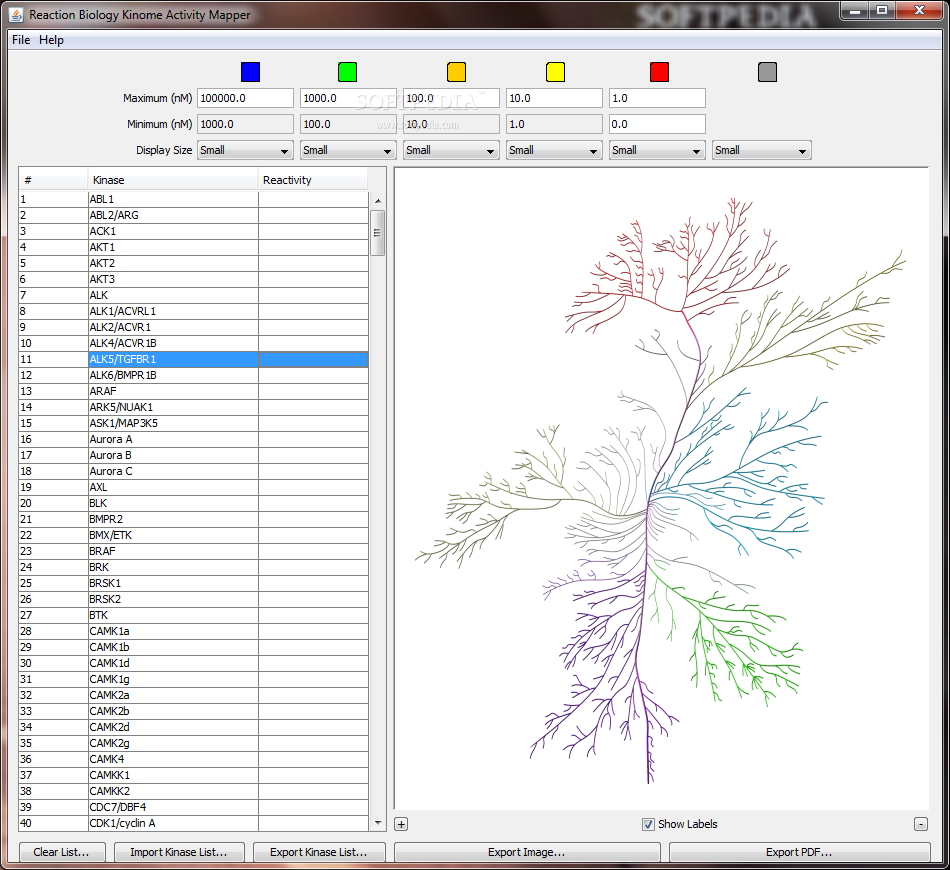This screenshot has width=950, height=870.
Task: Select the ABL1 kinase row
Action: 193,199
